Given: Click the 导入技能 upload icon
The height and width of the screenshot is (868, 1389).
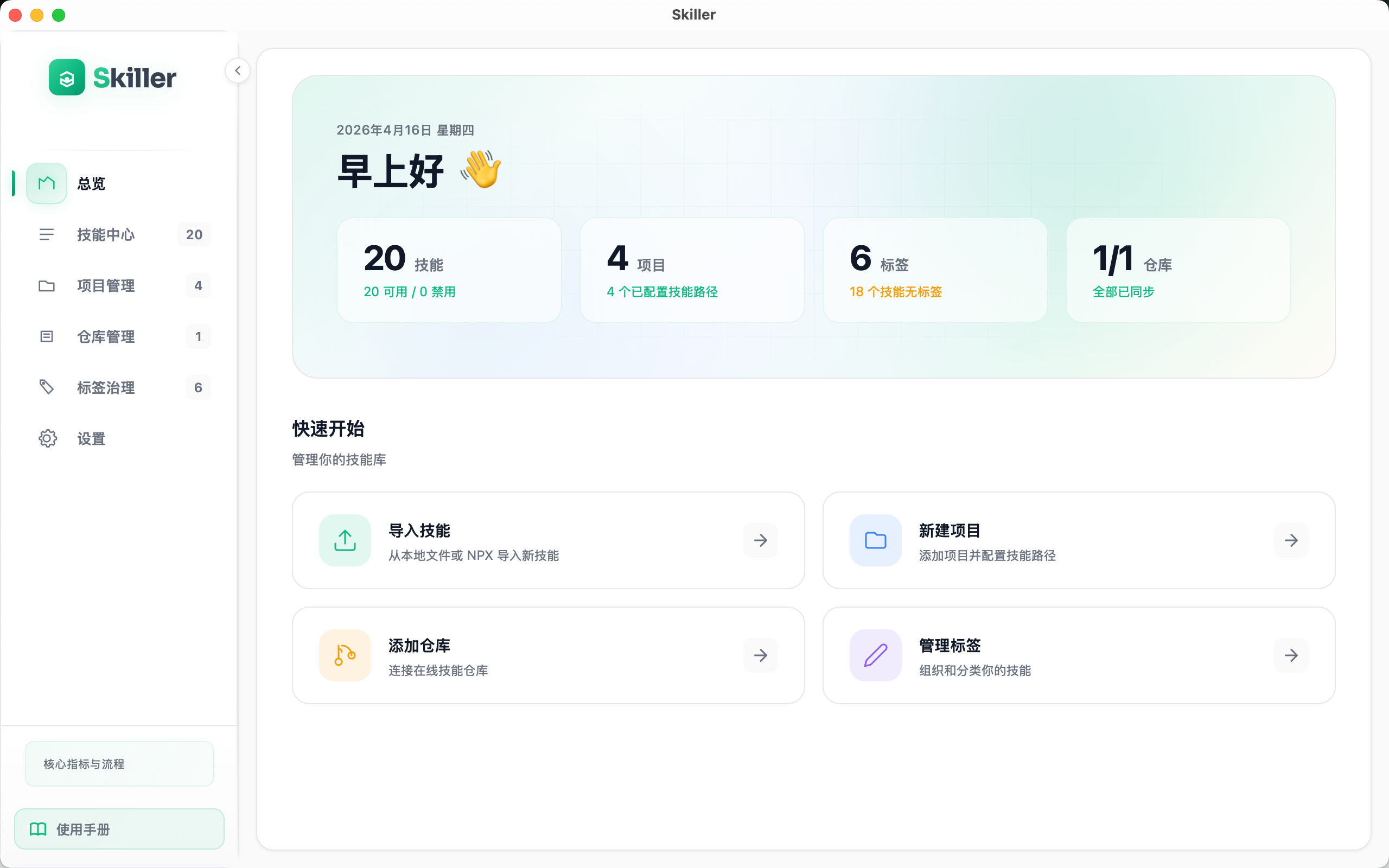Looking at the screenshot, I should coord(345,540).
